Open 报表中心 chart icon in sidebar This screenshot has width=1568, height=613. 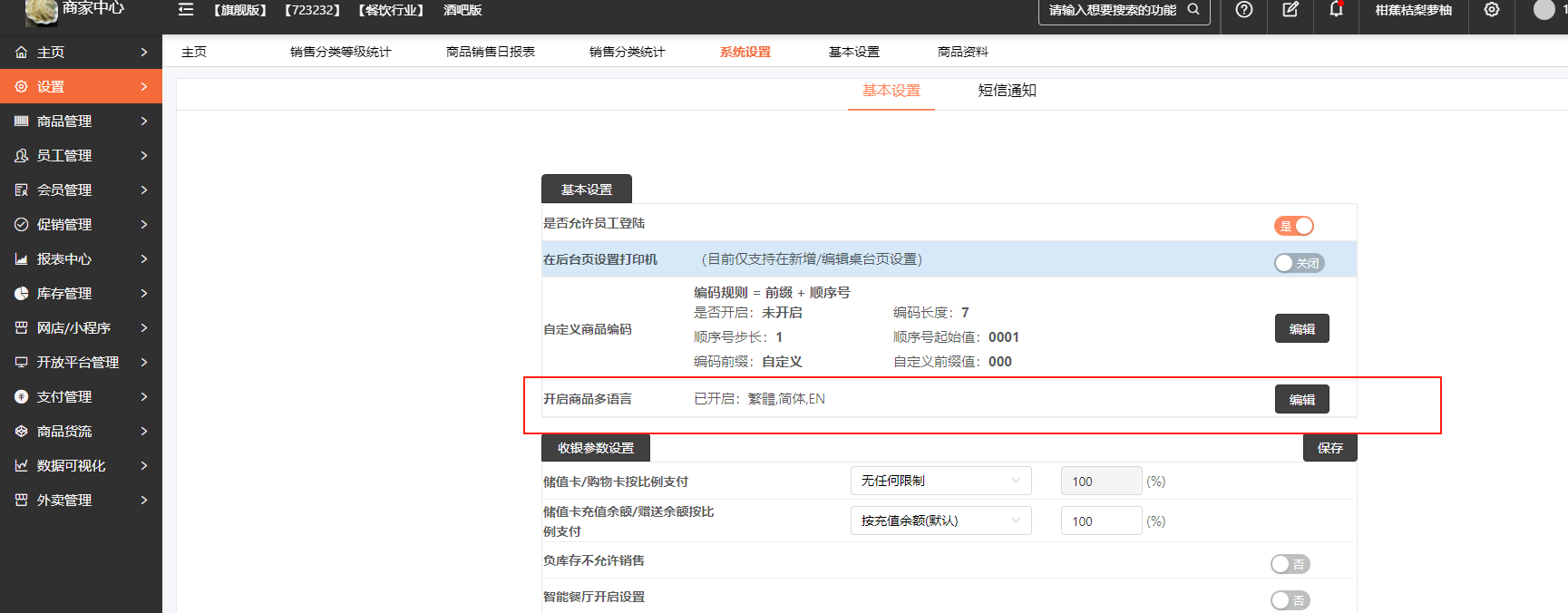(21, 259)
